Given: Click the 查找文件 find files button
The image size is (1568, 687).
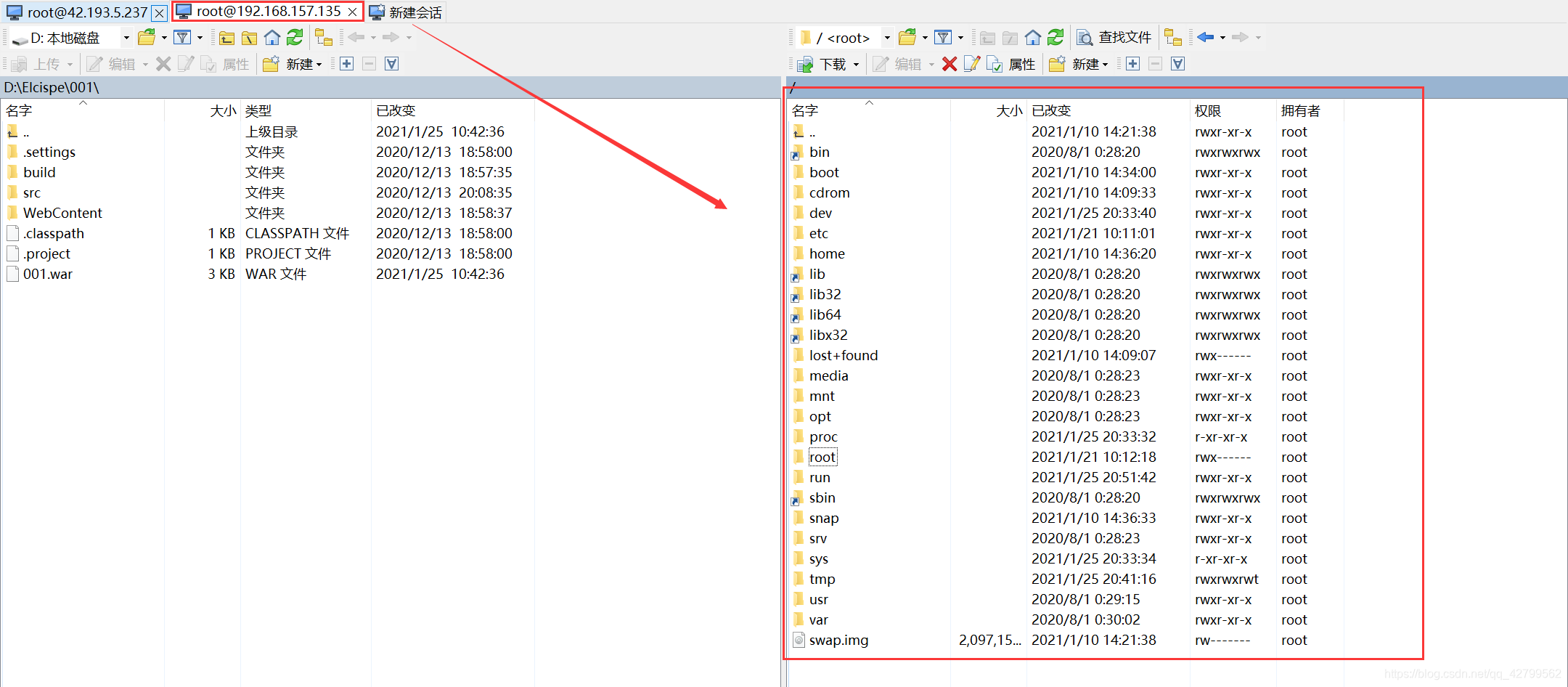Looking at the screenshot, I should (1114, 37).
